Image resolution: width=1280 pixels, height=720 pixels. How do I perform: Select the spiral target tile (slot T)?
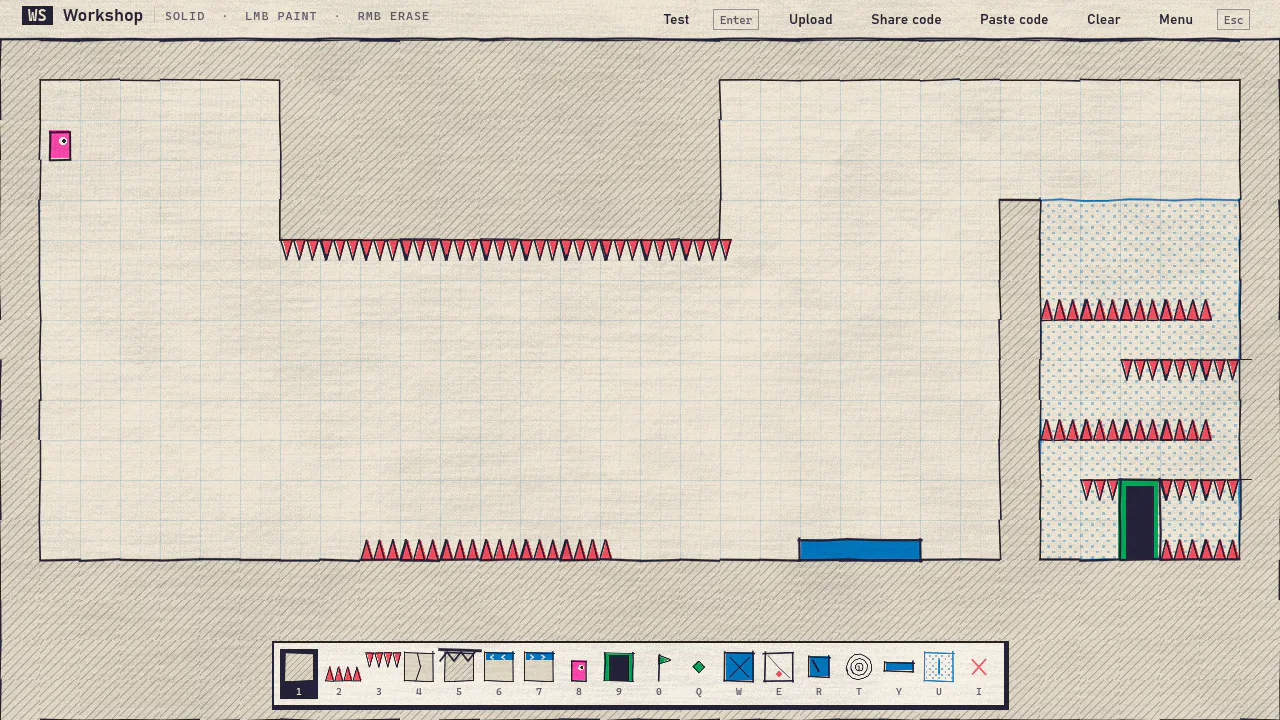pos(859,667)
